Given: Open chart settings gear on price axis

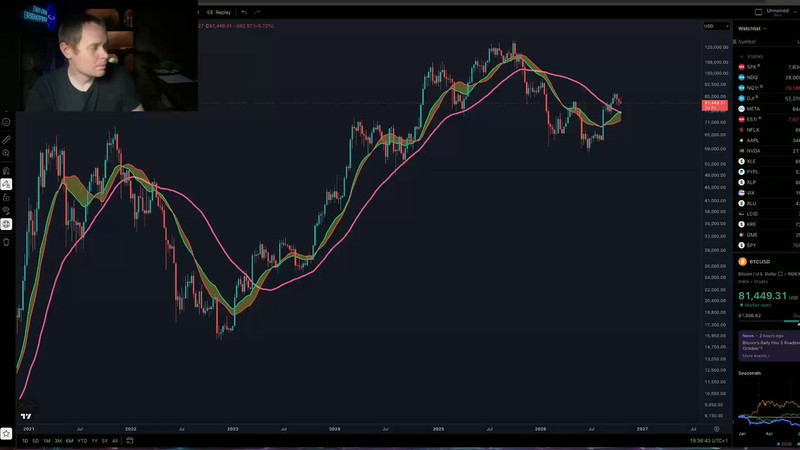Looking at the screenshot, I should 716,429.
